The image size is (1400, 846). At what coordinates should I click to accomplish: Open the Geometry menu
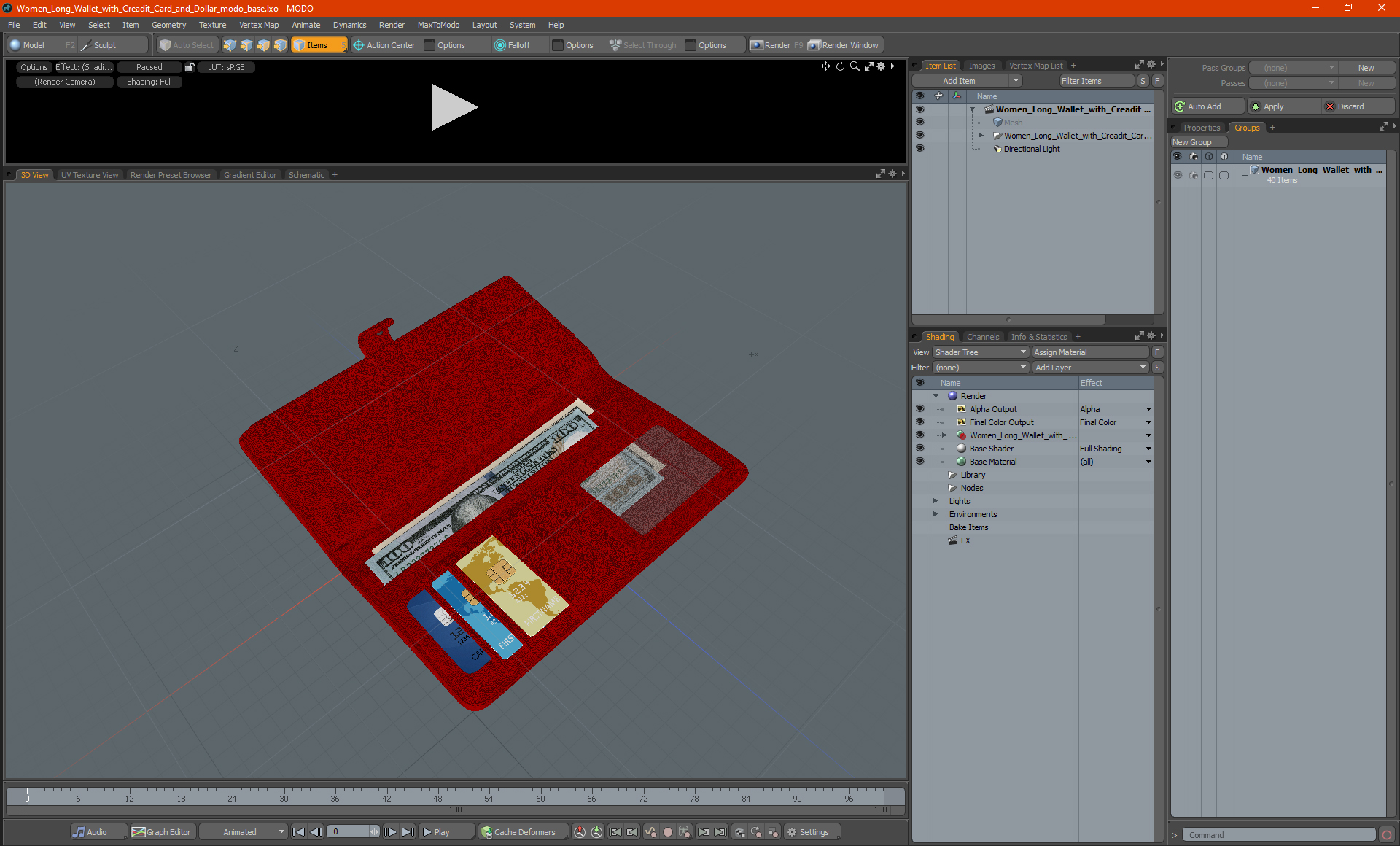[x=168, y=25]
